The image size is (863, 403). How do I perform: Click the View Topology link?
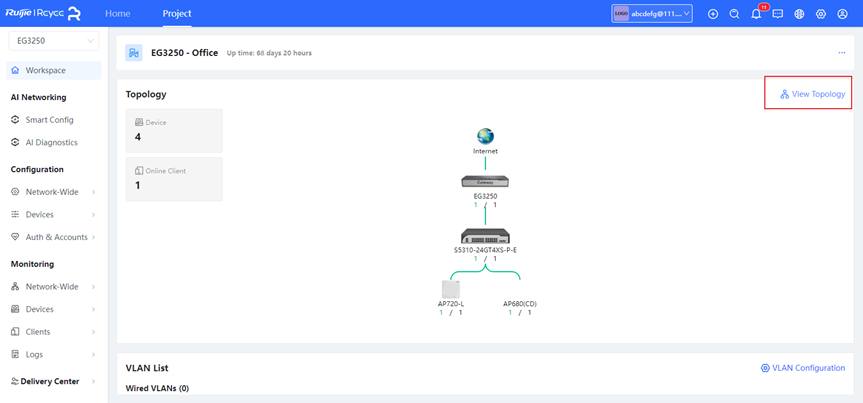[x=812, y=94]
